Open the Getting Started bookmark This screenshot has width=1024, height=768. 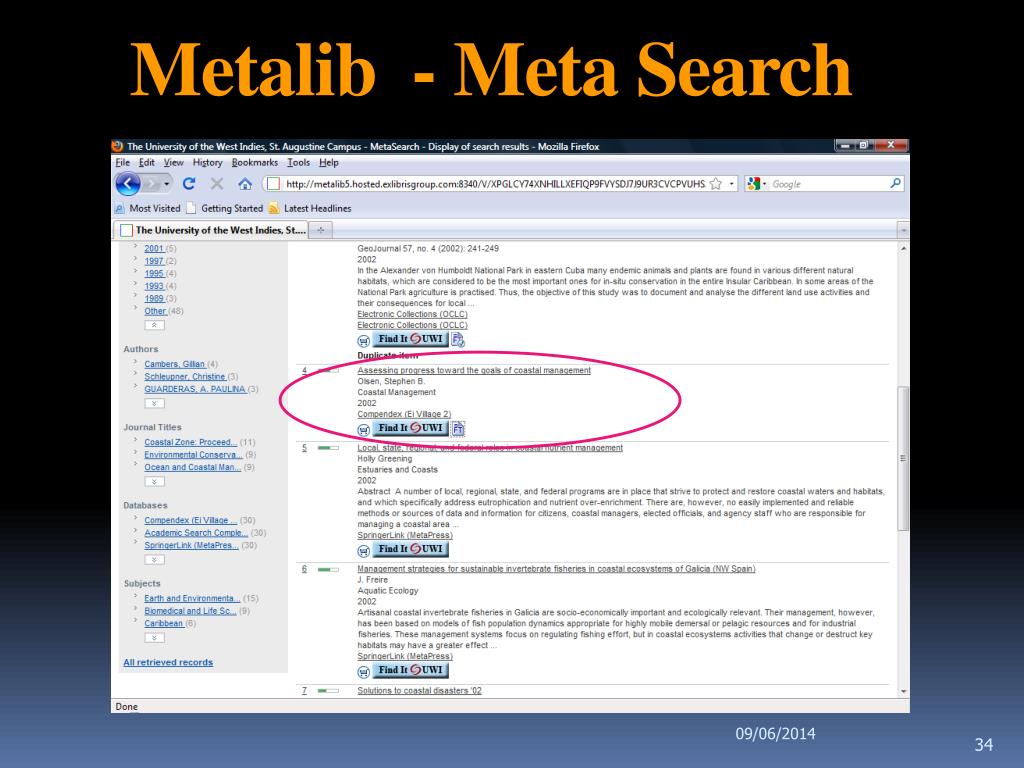point(225,208)
